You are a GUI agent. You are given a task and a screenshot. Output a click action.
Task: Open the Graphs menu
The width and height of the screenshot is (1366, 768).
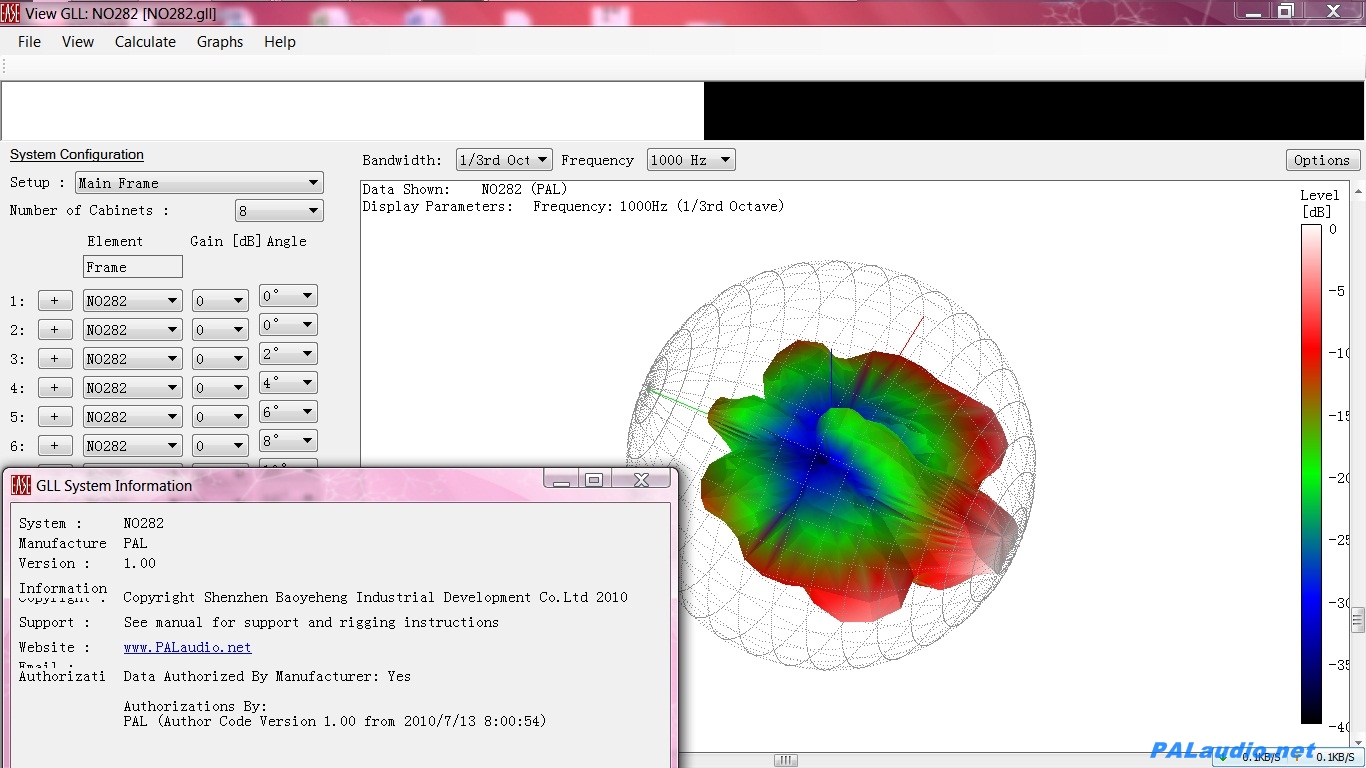pyautogui.click(x=220, y=42)
